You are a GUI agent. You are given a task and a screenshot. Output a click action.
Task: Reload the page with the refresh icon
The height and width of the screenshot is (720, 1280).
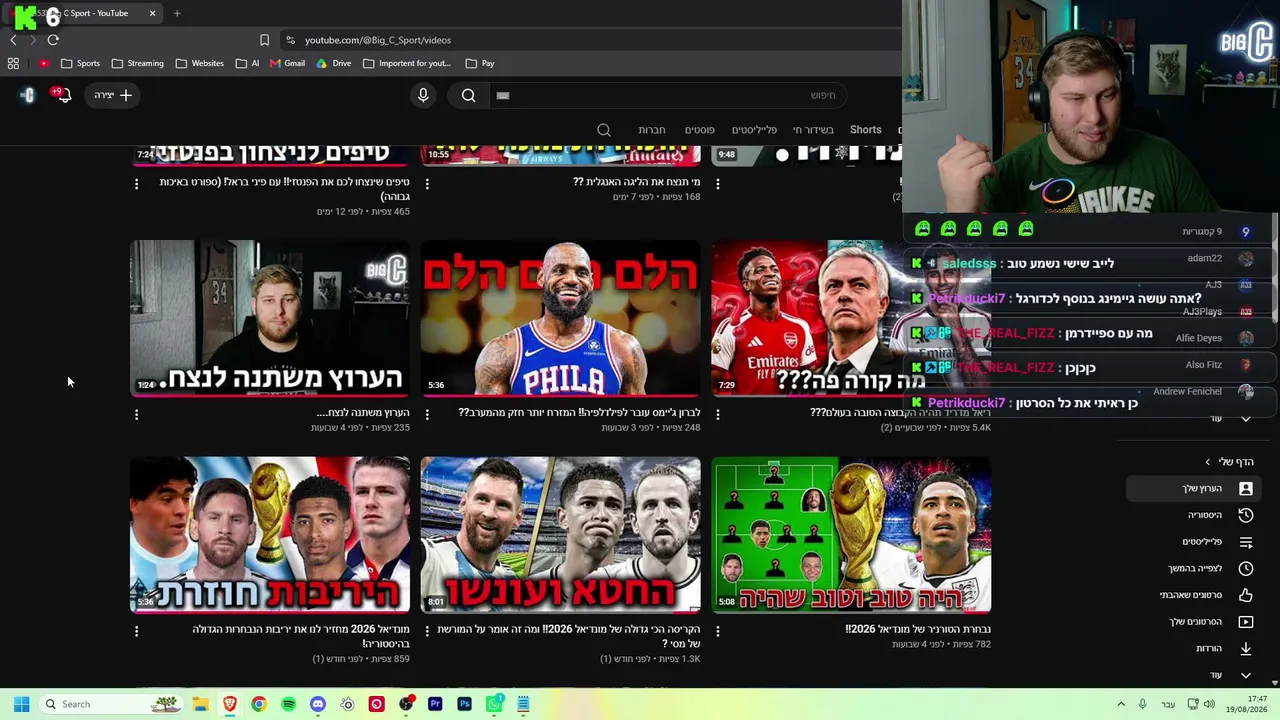pos(53,40)
